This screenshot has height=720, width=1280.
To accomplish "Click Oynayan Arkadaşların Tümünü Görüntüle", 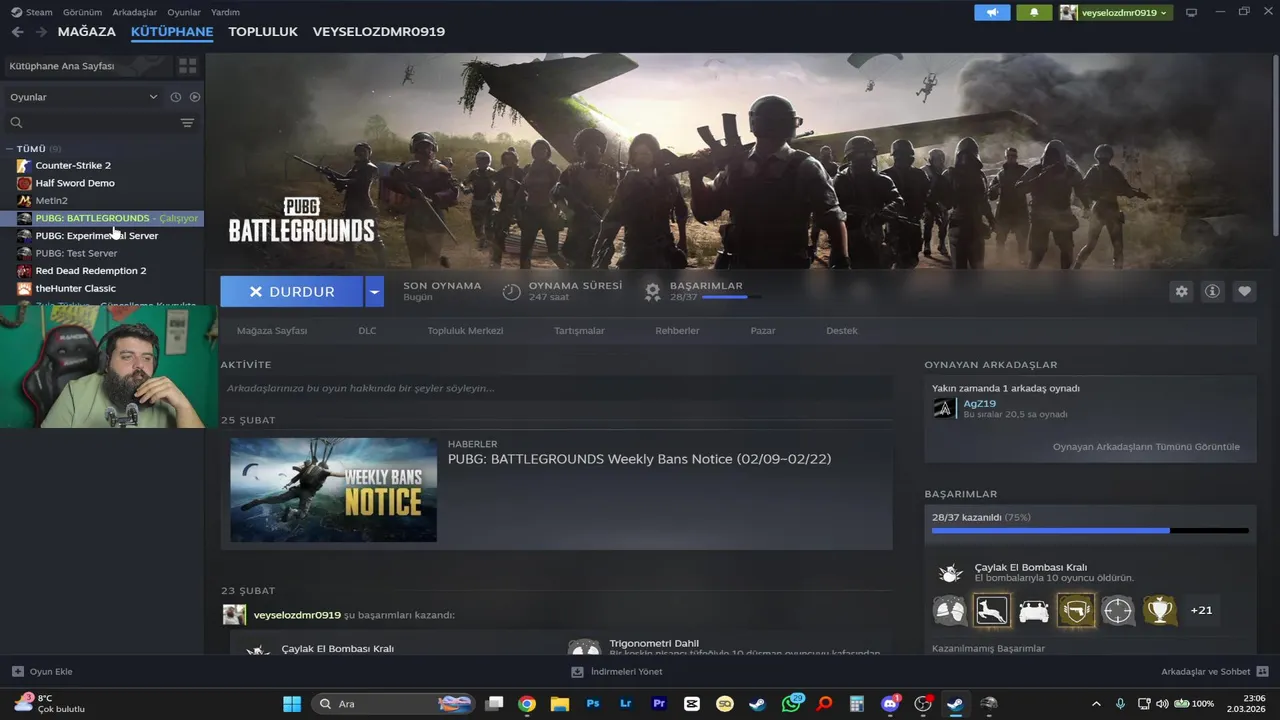I will pos(1146,447).
